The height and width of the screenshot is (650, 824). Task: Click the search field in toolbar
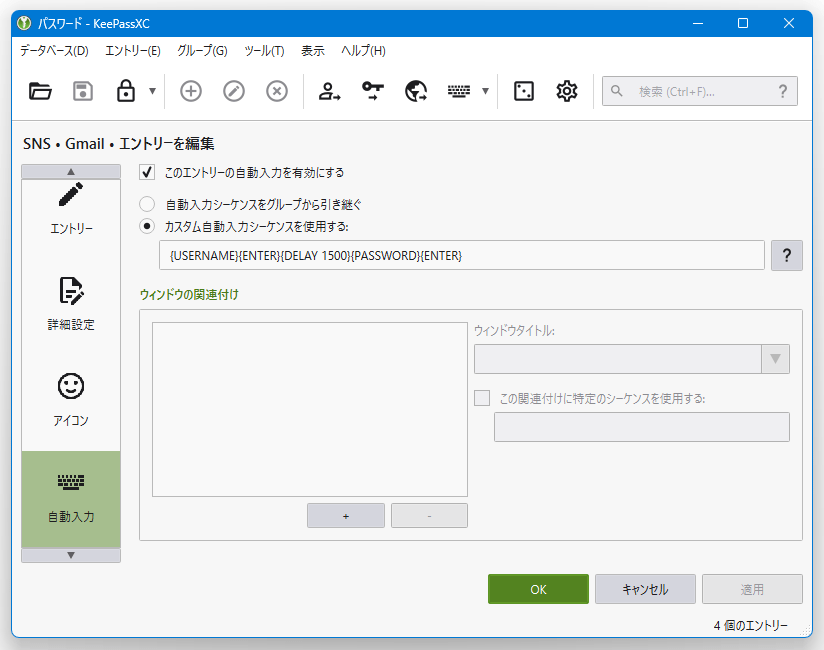tap(699, 91)
